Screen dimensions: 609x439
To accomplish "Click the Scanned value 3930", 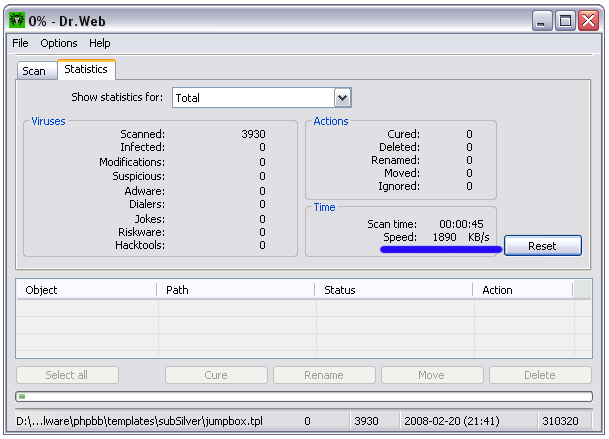I will tap(253, 134).
